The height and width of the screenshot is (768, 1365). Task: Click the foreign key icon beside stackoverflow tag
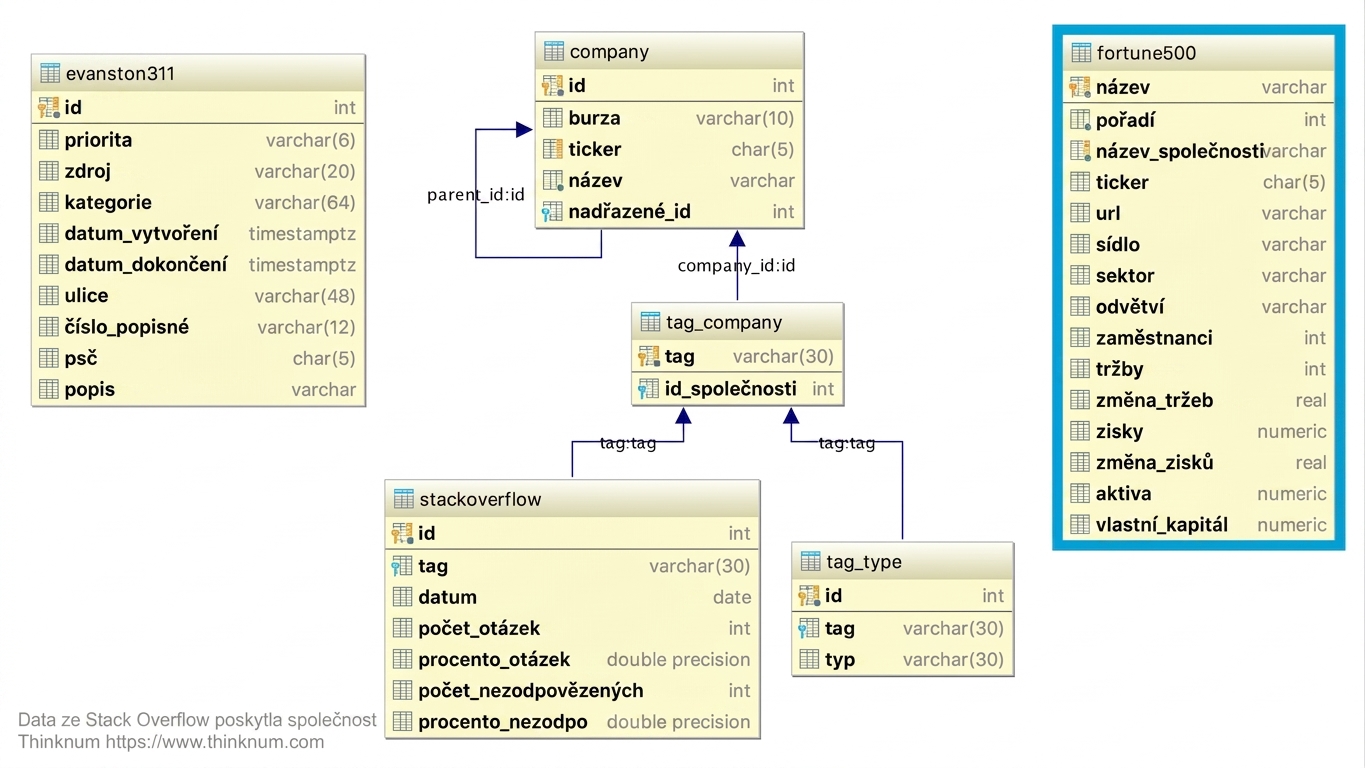pos(402,566)
